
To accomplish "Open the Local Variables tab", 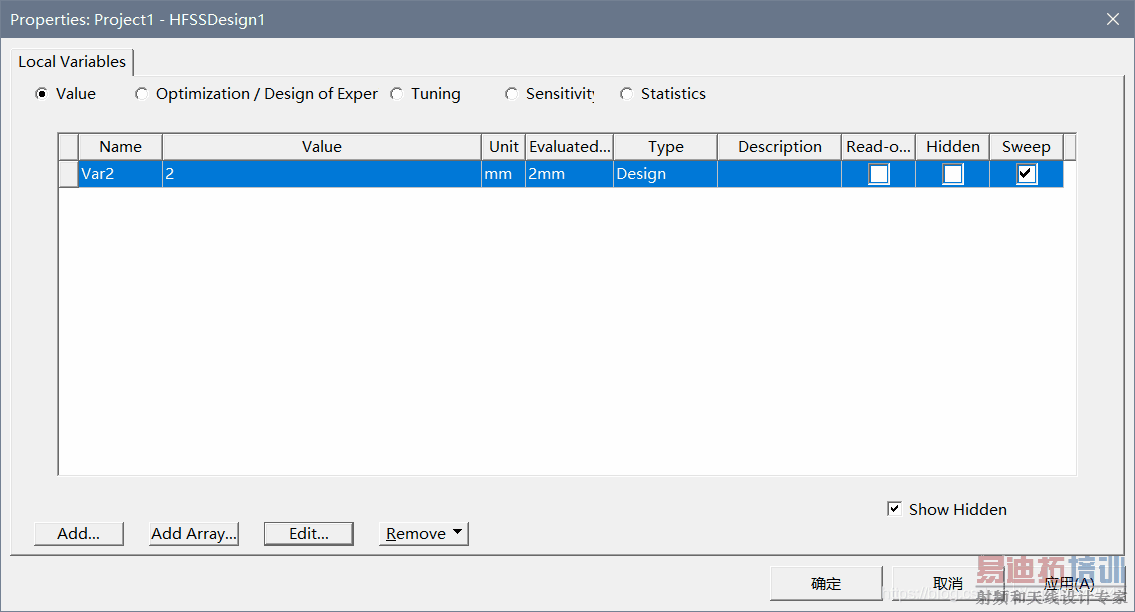I will coord(72,62).
